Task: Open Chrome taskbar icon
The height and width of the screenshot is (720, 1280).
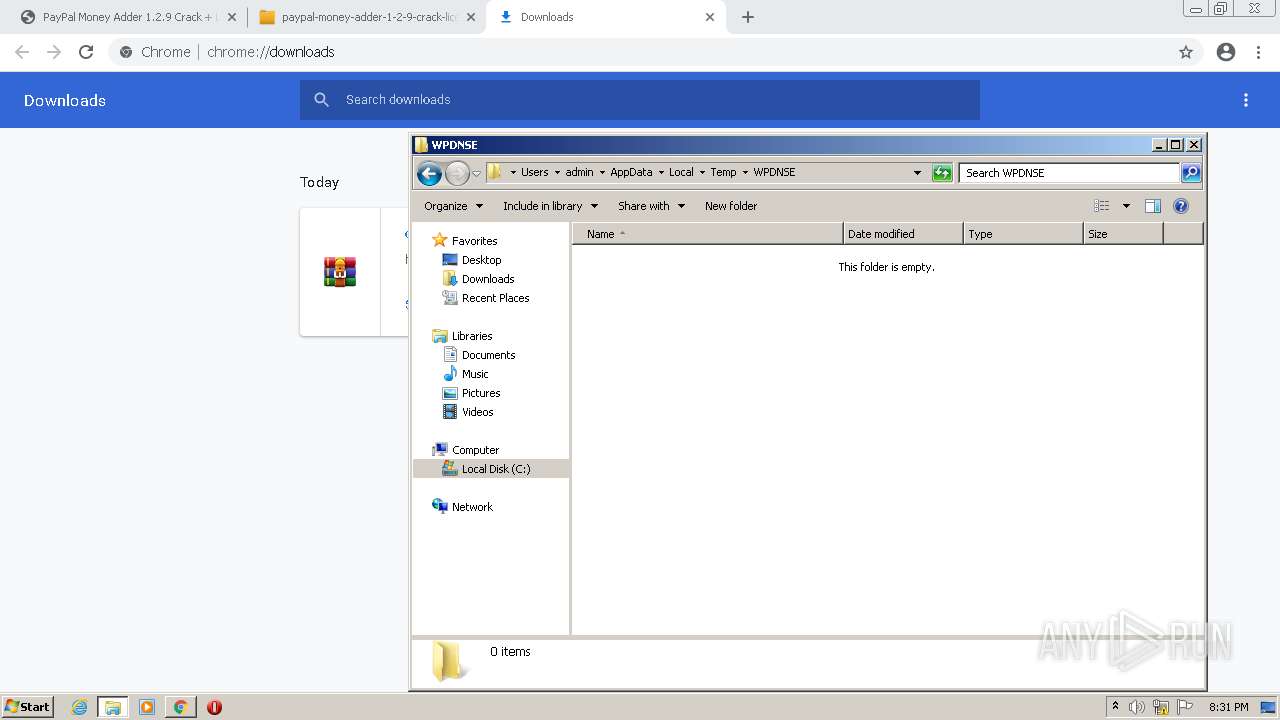Action: (180, 707)
